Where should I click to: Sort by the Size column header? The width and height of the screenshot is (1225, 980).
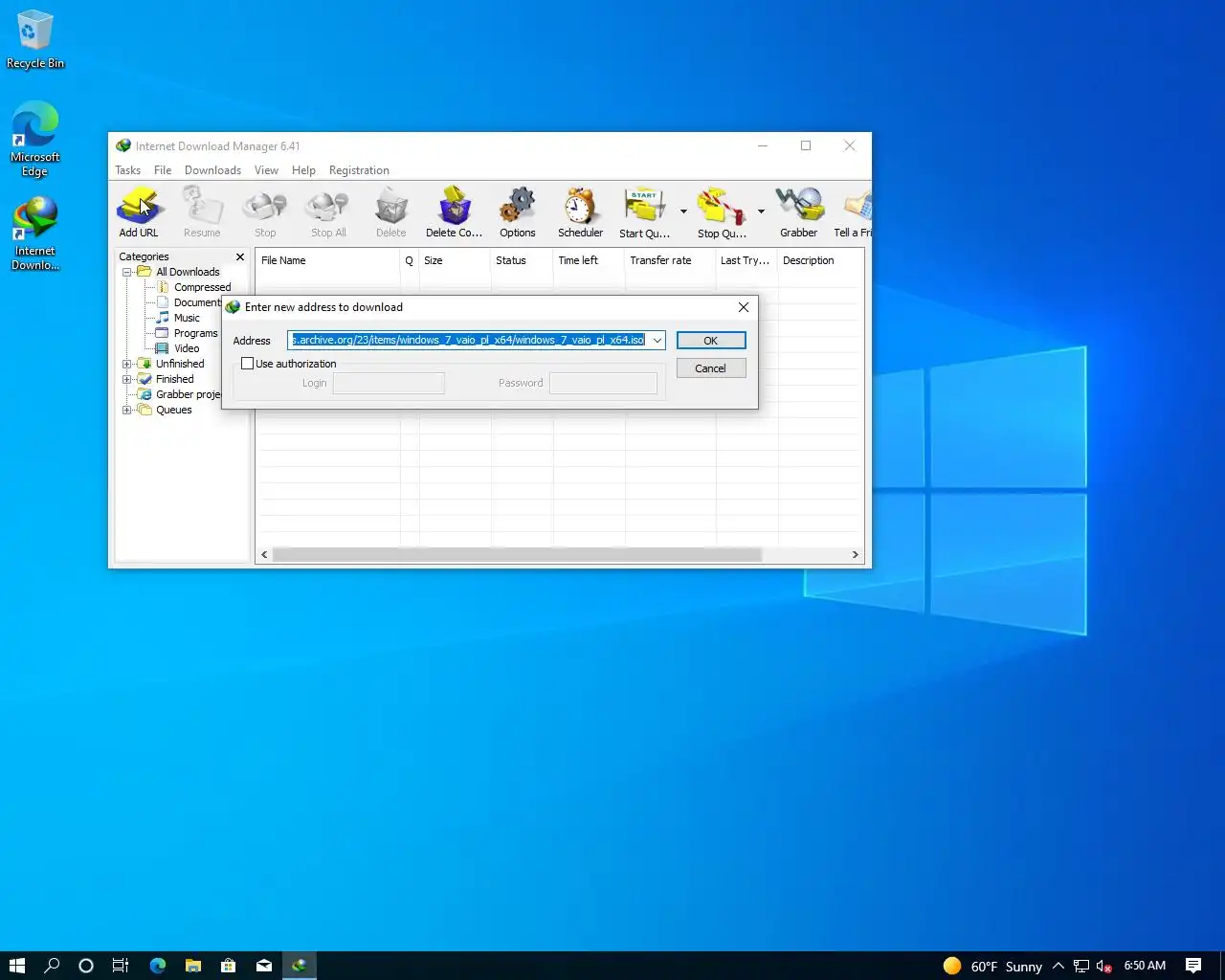pyautogui.click(x=455, y=260)
